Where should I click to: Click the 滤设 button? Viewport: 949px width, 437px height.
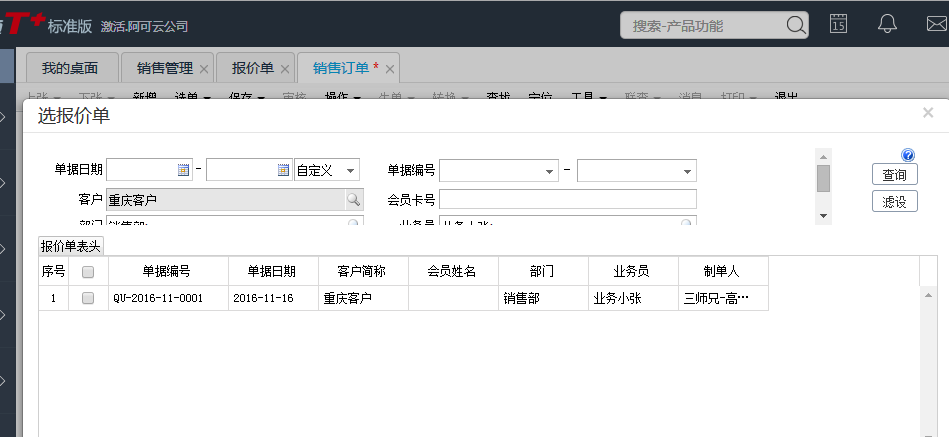pyautogui.click(x=895, y=201)
